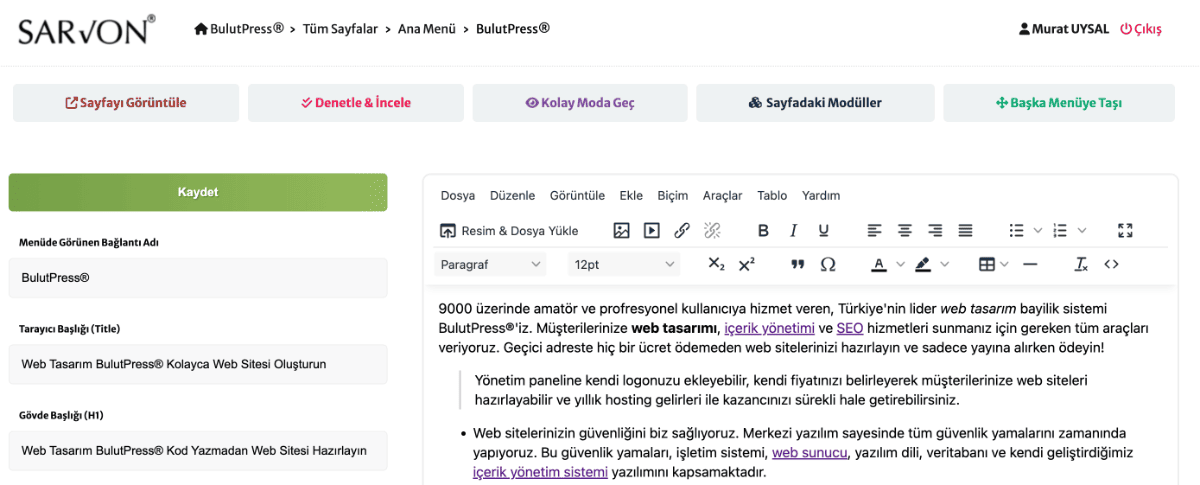Viewport: 1200px width, 485px height.
Task: Toggle Bold formatting
Action: (x=763, y=231)
